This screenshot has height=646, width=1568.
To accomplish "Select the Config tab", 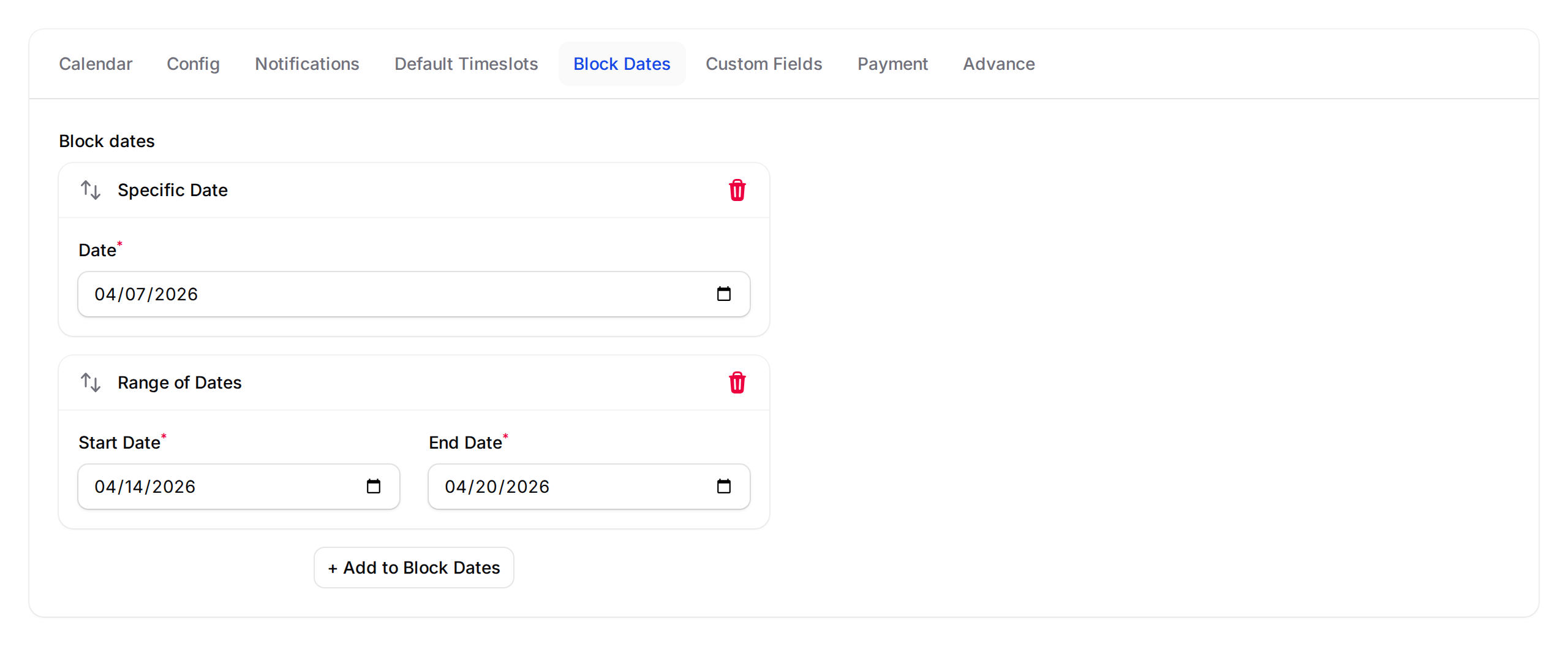I will coord(194,64).
